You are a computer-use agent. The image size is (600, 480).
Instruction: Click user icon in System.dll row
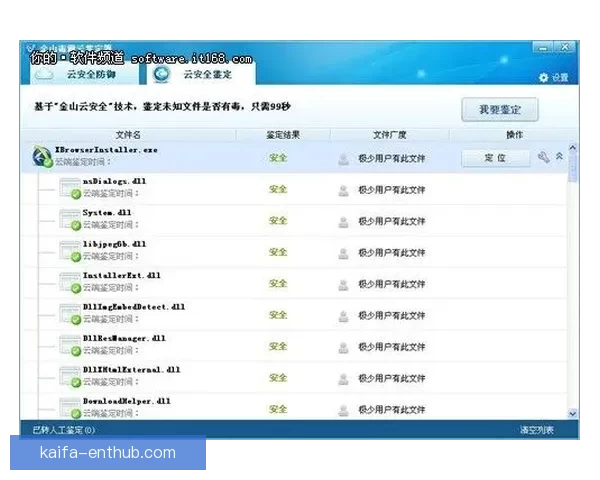[344, 222]
